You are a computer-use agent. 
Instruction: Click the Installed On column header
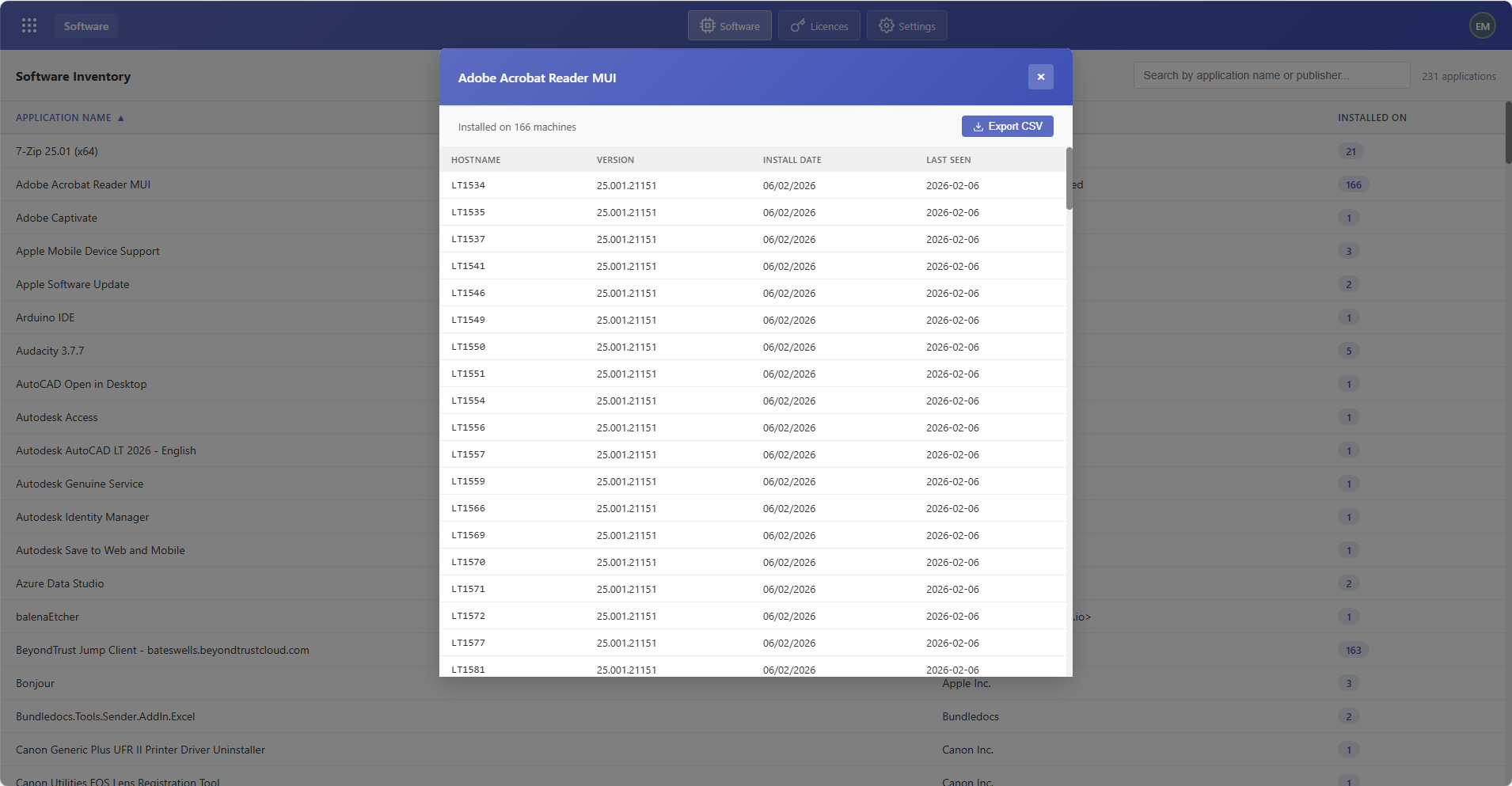tap(1372, 118)
